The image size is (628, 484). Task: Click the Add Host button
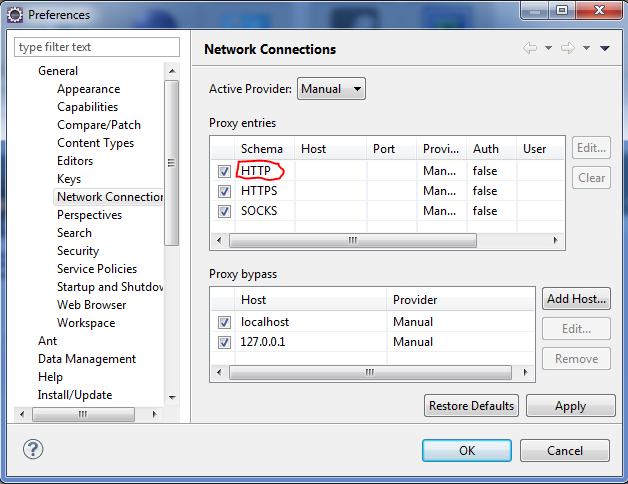point(576,299)
